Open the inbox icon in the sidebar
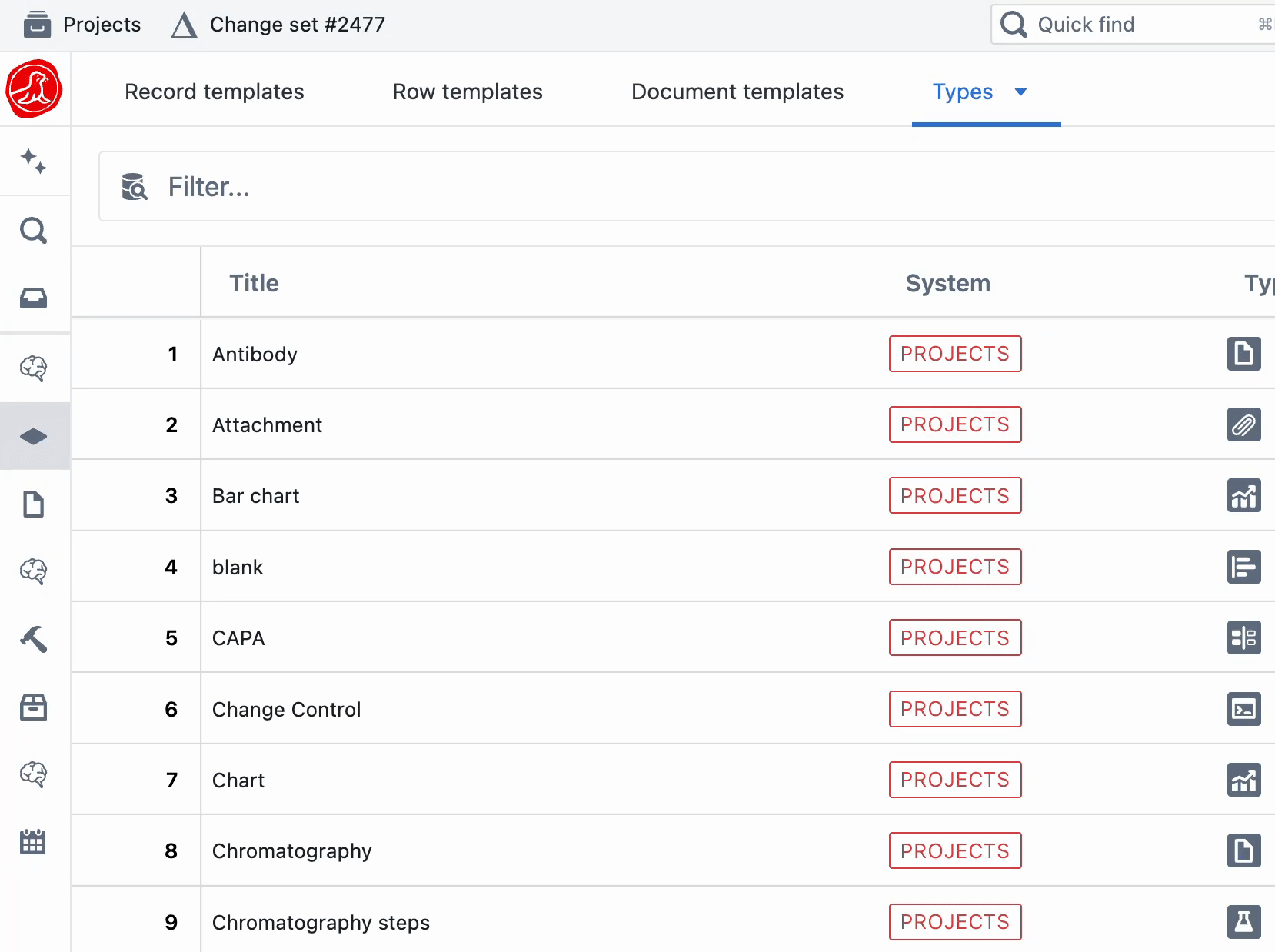 click(34, 298)
